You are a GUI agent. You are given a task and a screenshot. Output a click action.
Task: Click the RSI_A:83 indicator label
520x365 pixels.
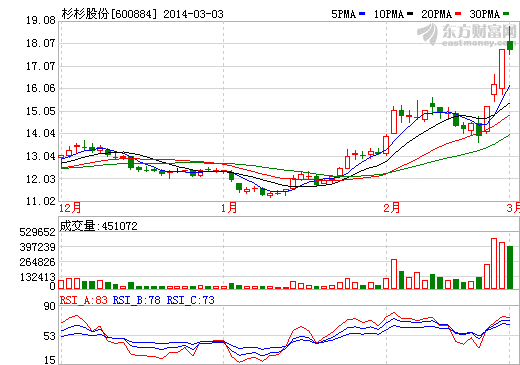click(x=84, y=300)
